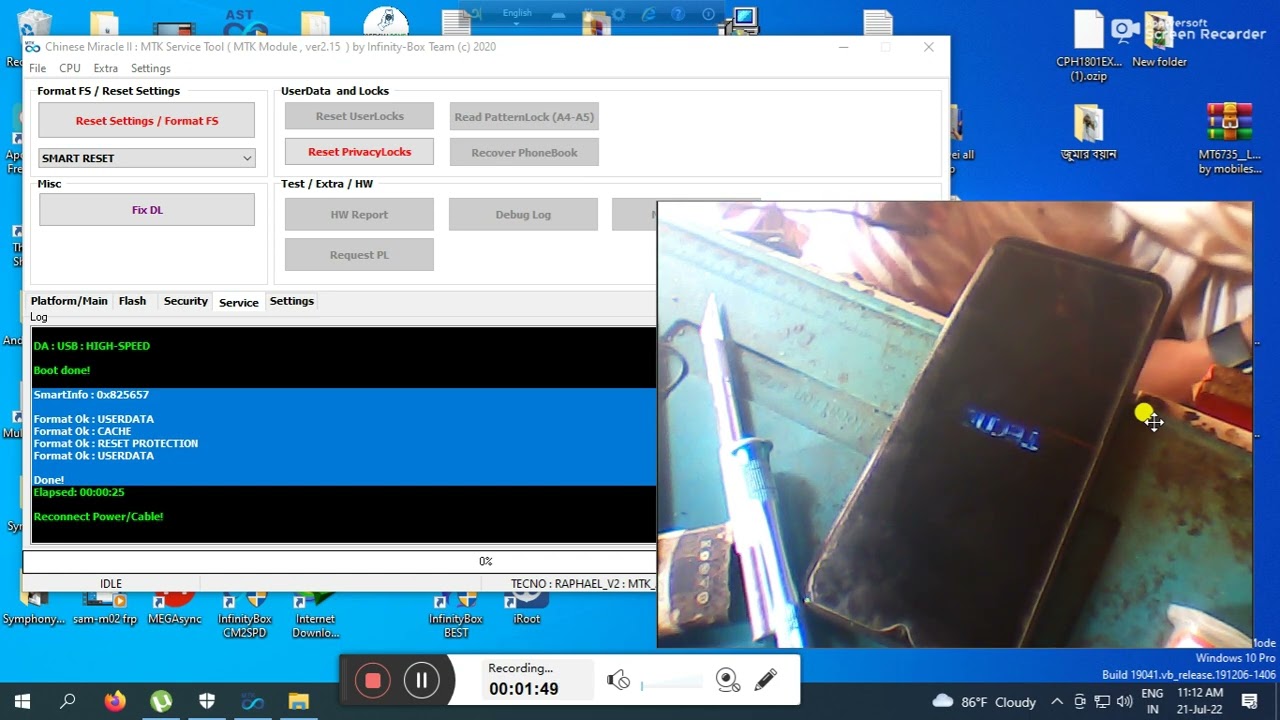This screenshot has height=720, width=1280.
Task: Open the CPU menu
Action: [x=70, y=68]
